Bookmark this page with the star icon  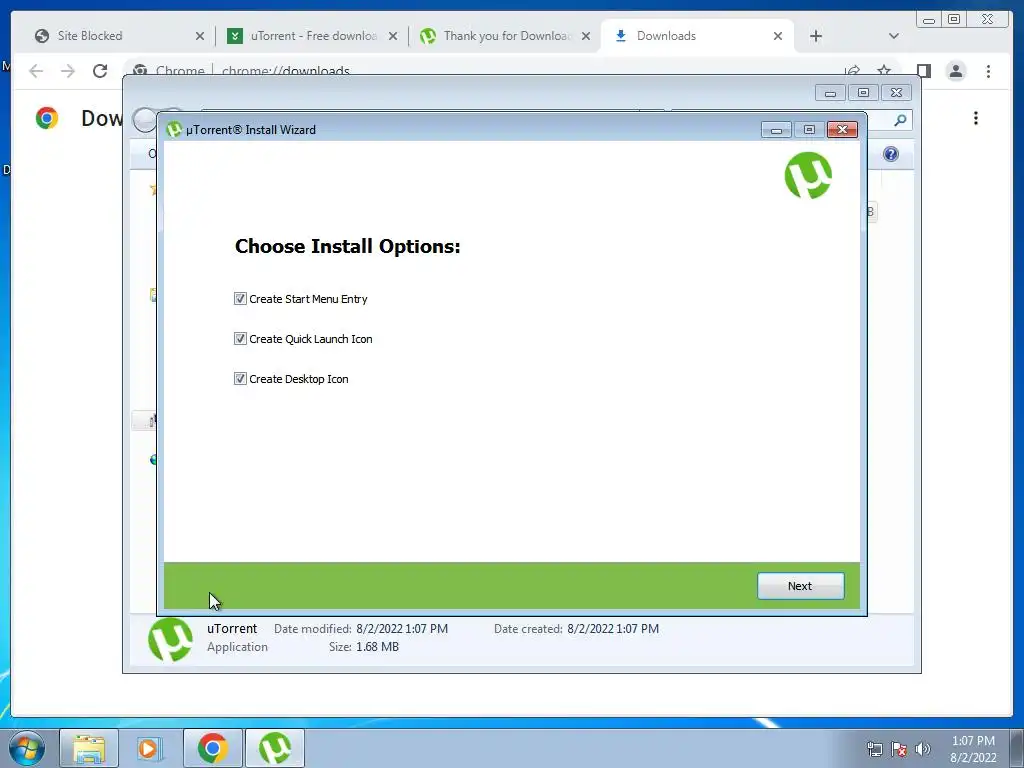coord(884,70)
